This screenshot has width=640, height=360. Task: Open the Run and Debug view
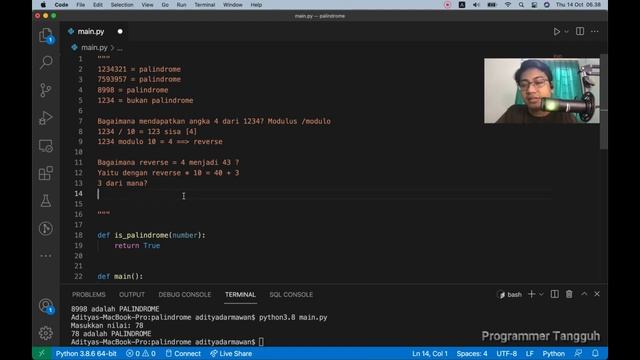[46, 118]
